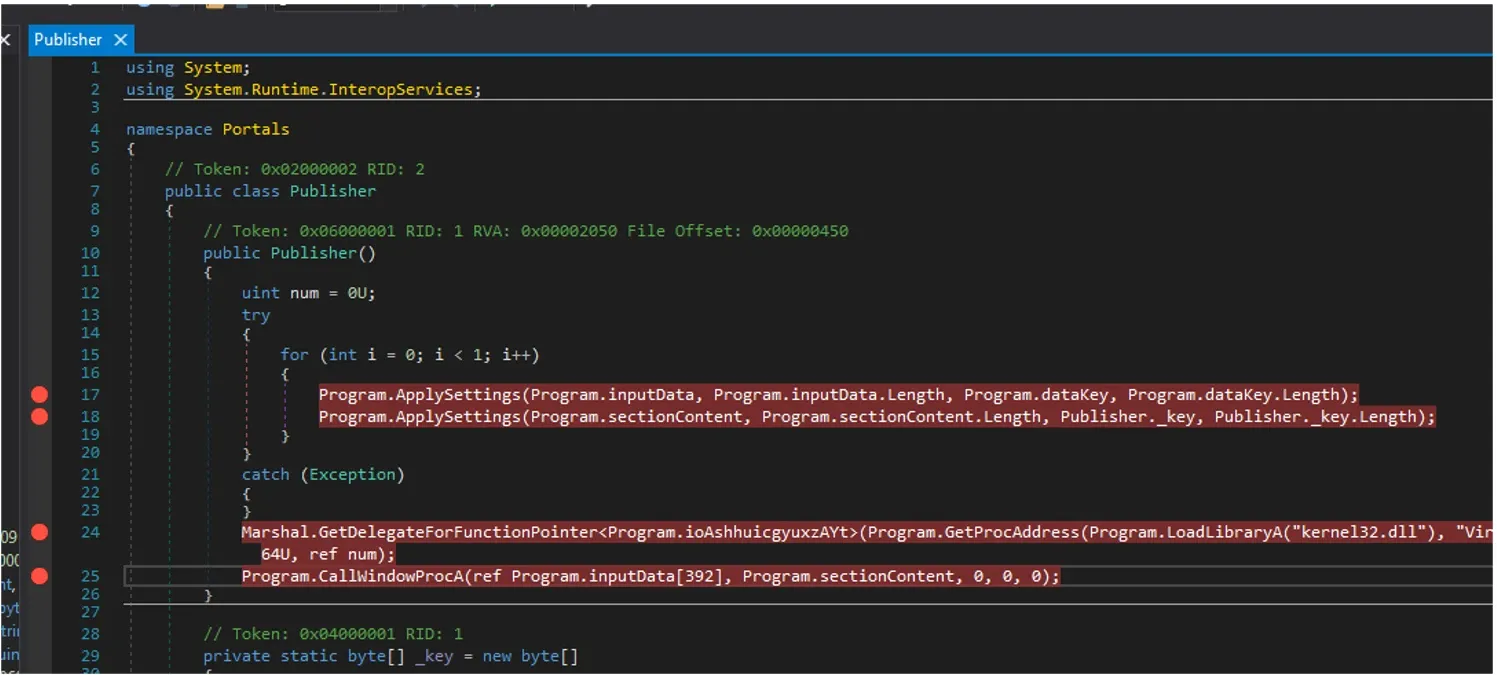
Task: Click the for loop keyword on line 15
Action: (x=294, y=355)
